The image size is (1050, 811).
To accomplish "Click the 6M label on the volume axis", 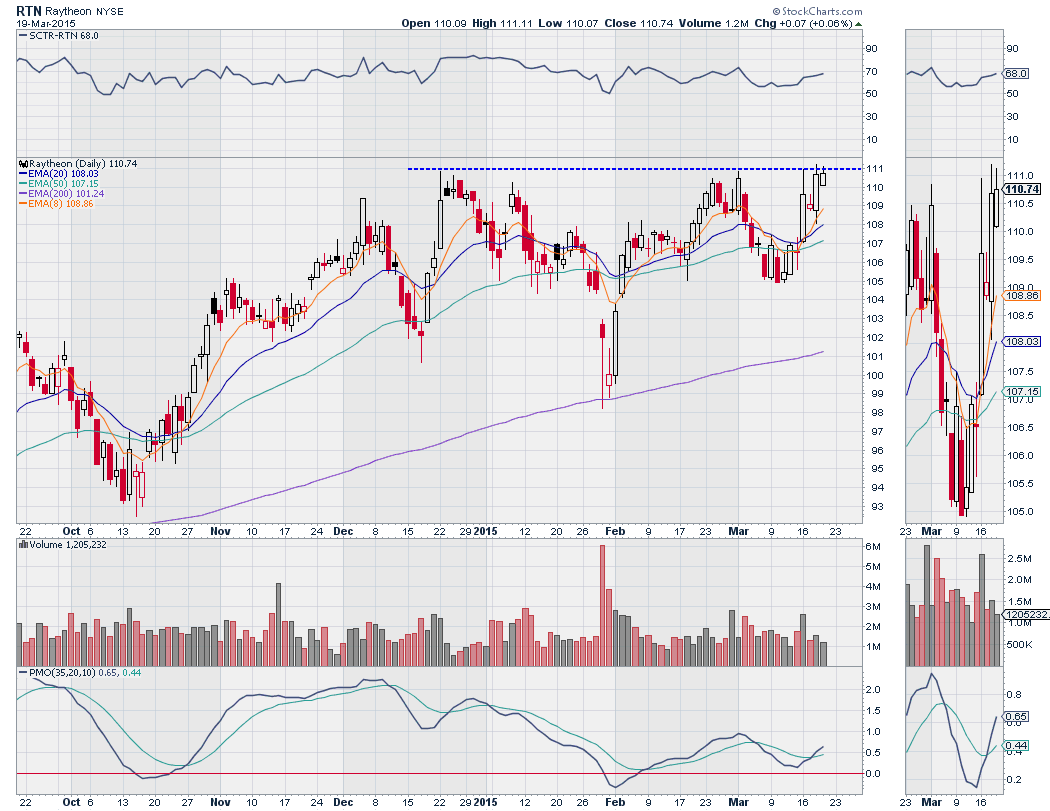I will point(873,546).
